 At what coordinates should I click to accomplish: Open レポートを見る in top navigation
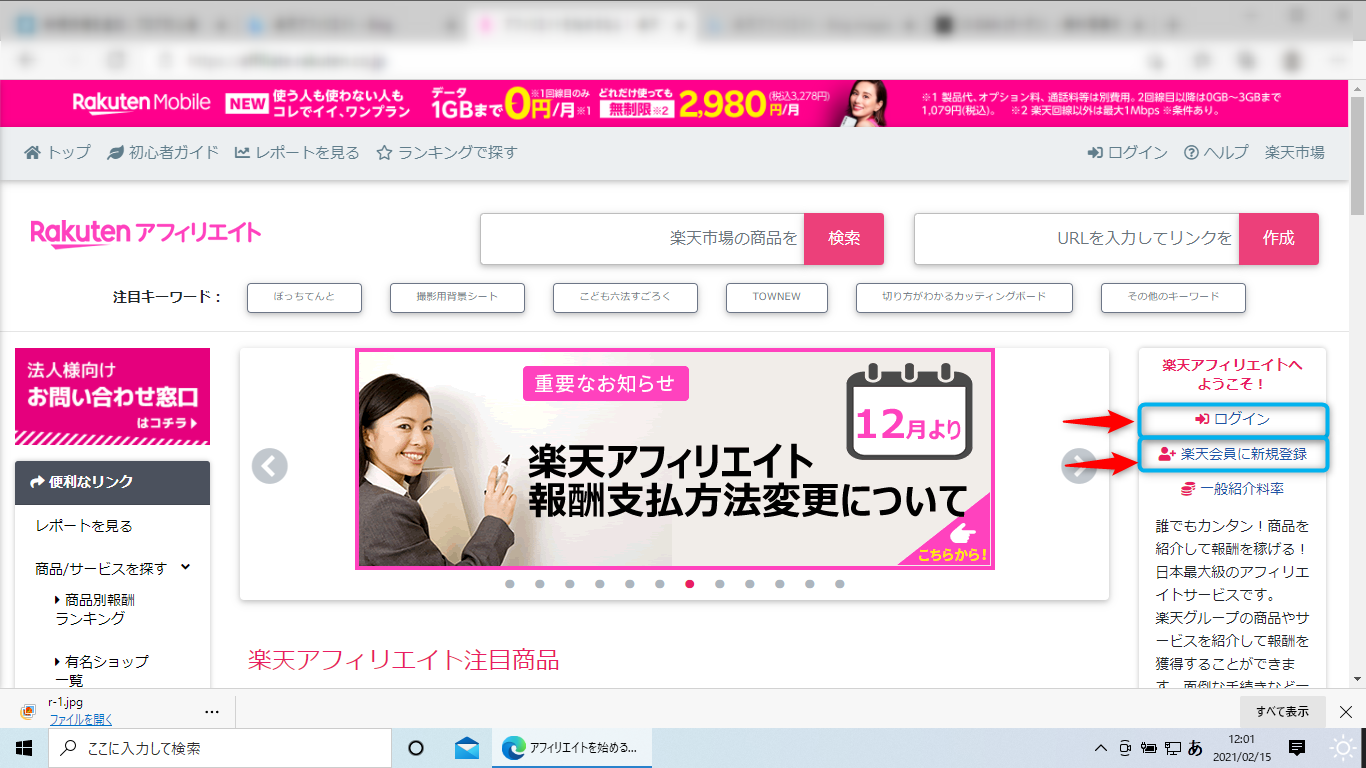click(x=297, y=153)
